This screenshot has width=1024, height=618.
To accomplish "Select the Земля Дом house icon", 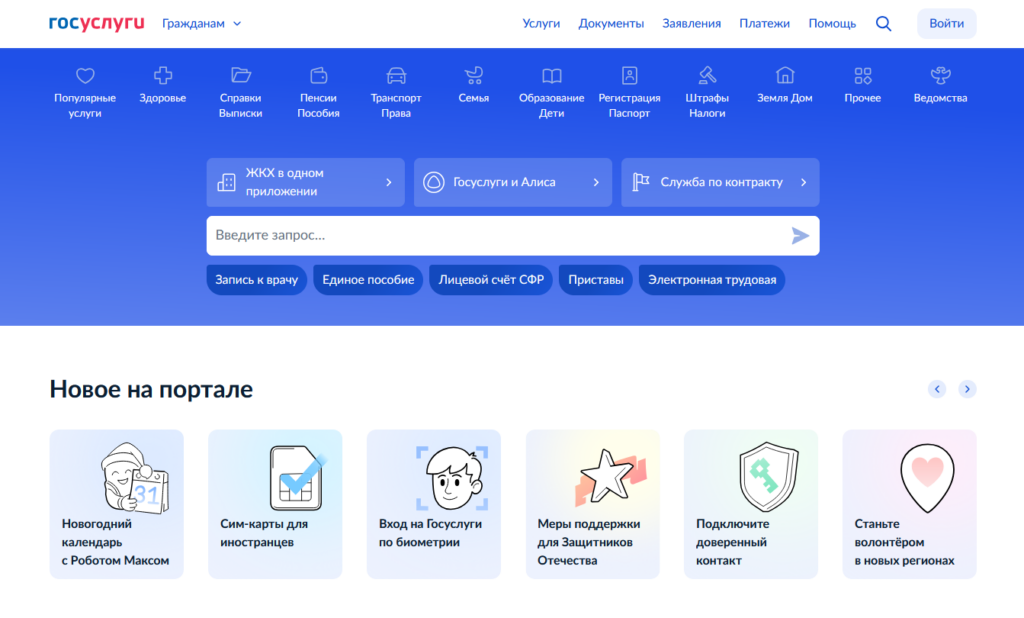I will click(x=784, y=76).
